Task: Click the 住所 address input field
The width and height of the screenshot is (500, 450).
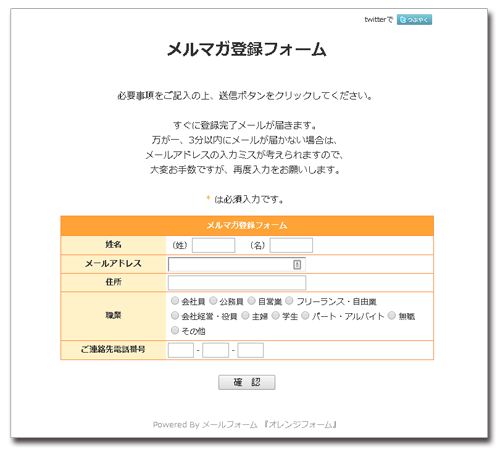Action: click(x=237, y=283)
